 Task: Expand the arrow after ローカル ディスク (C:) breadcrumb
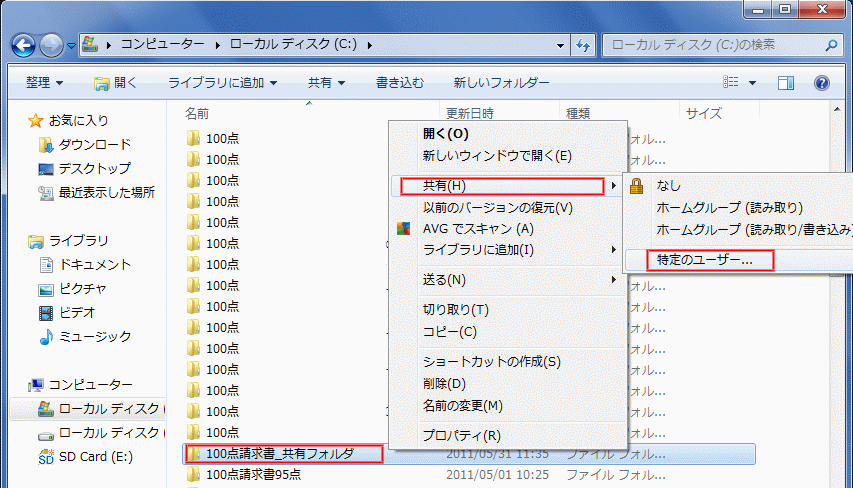[369, 45]
